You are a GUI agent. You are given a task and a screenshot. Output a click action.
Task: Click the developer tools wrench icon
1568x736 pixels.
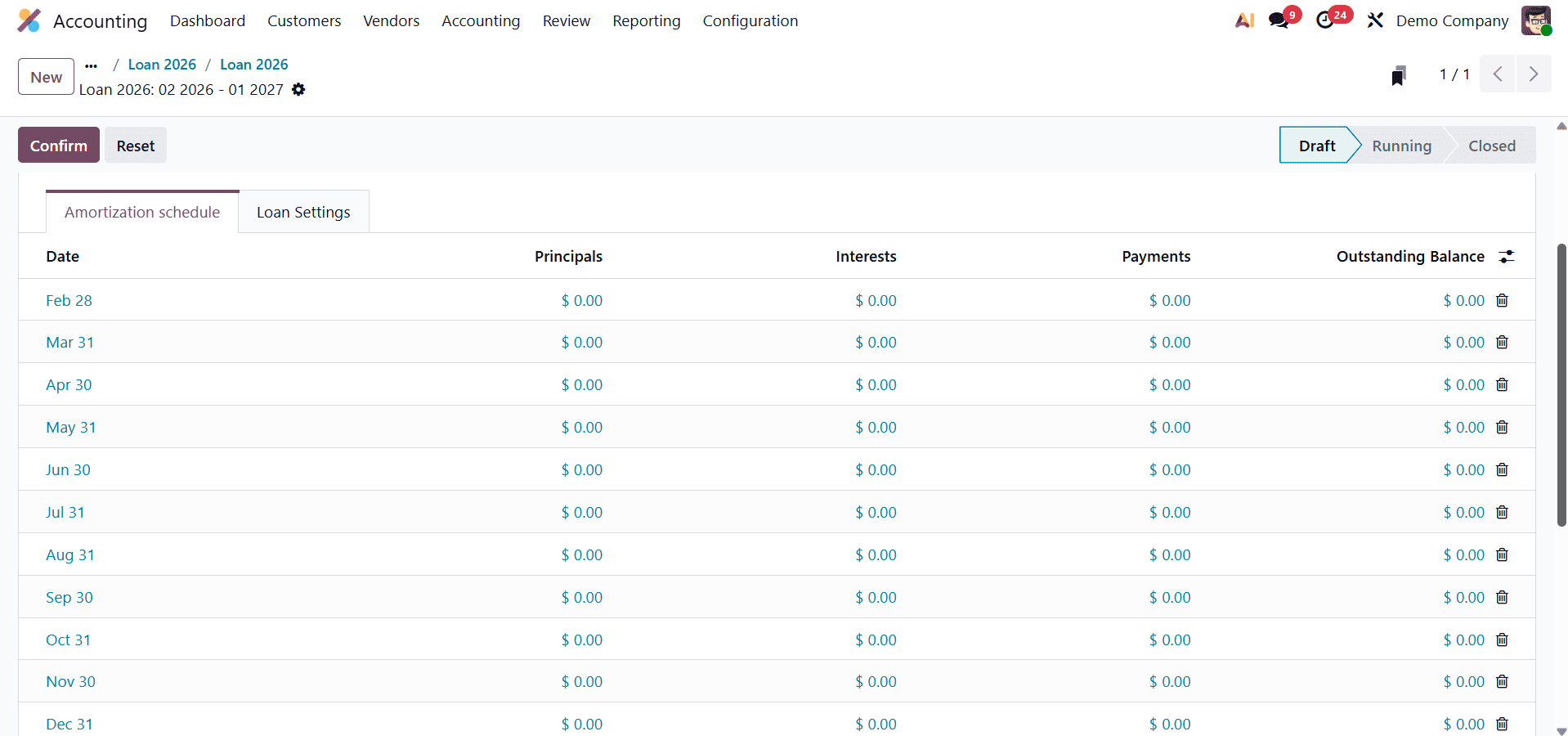(1374, 20)
